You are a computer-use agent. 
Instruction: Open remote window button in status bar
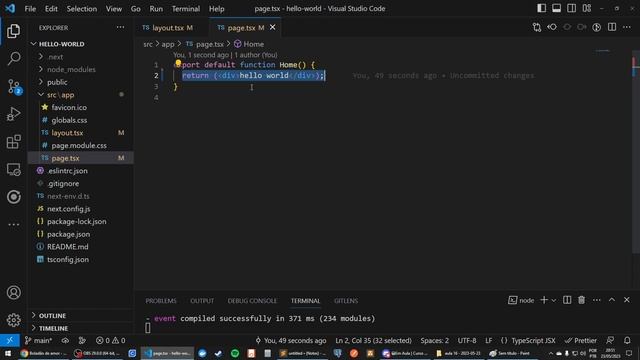(x=10, y=340)
